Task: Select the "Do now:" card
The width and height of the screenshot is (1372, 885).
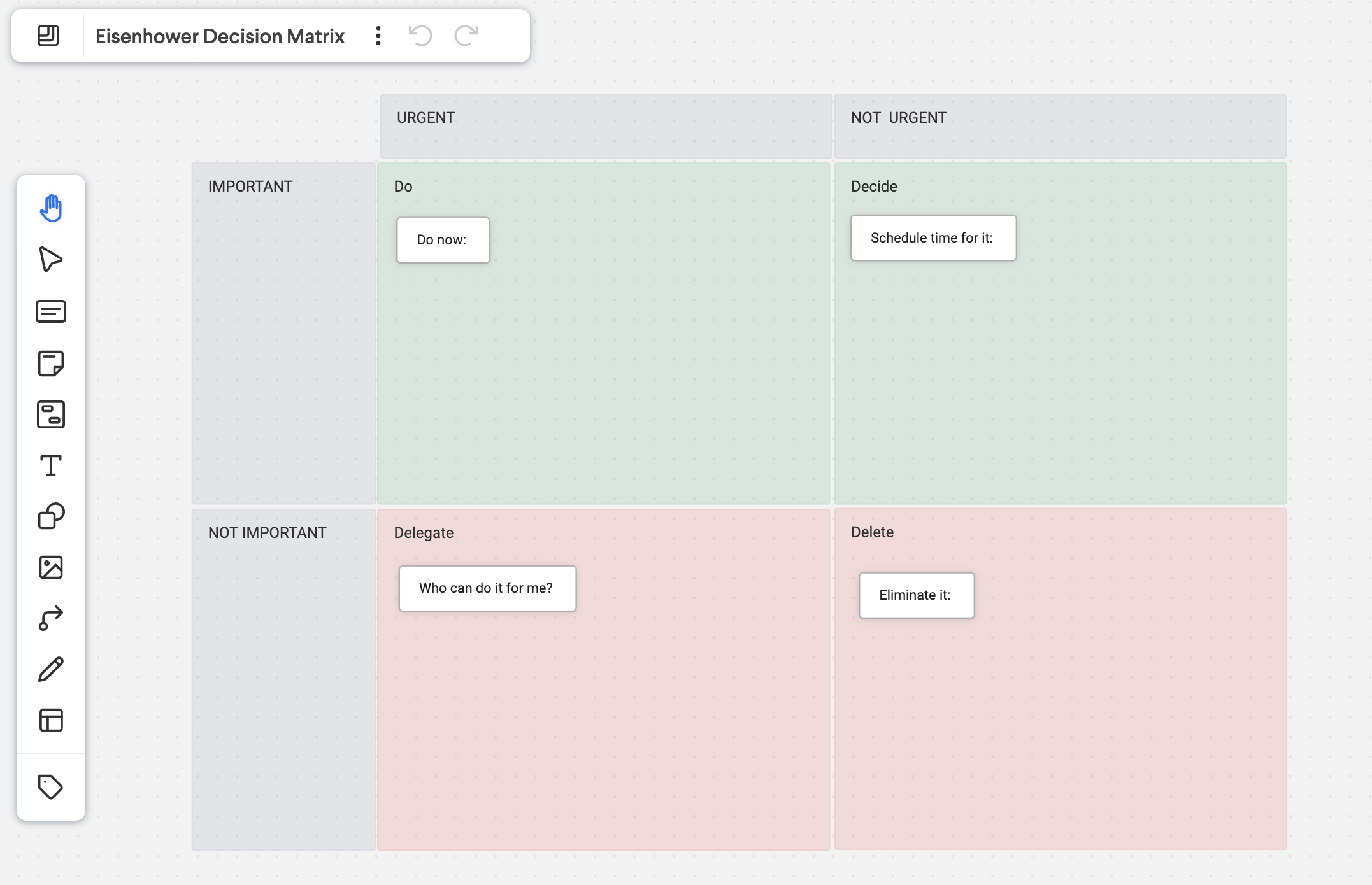Action: click(x=443, y=240)
